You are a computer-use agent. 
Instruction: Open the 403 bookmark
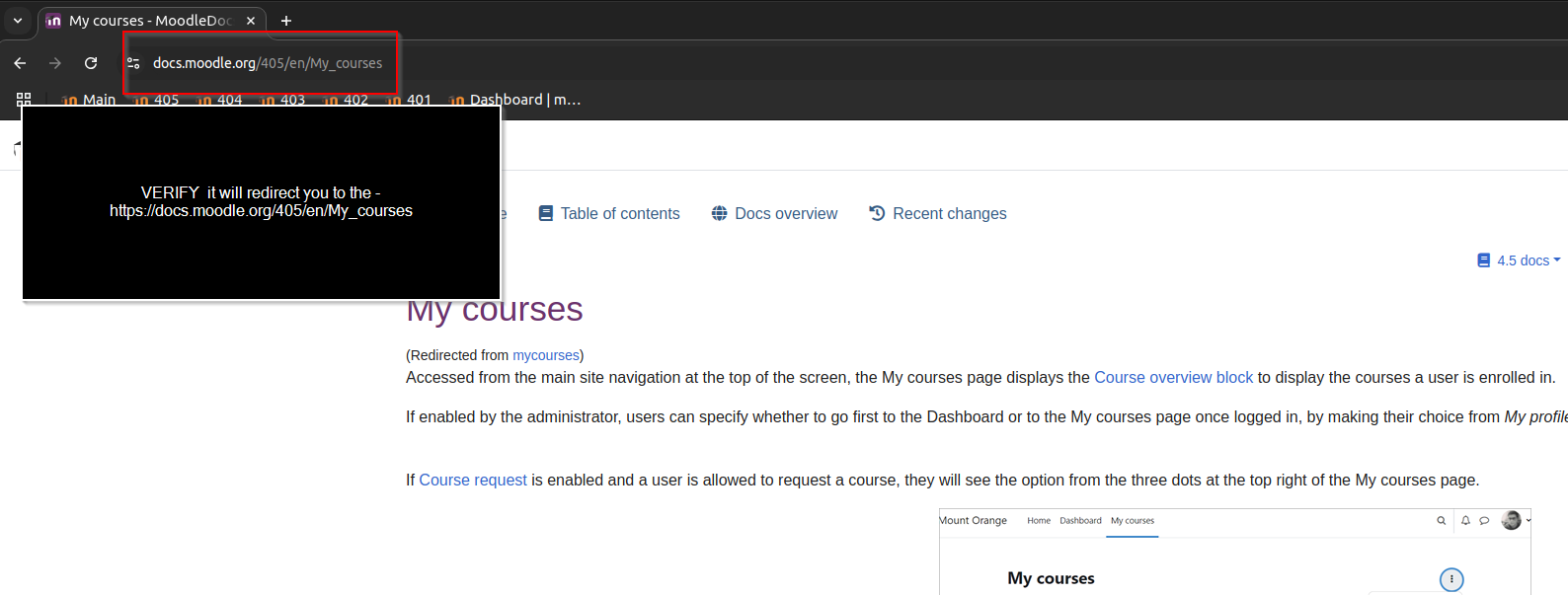[283, 100]
